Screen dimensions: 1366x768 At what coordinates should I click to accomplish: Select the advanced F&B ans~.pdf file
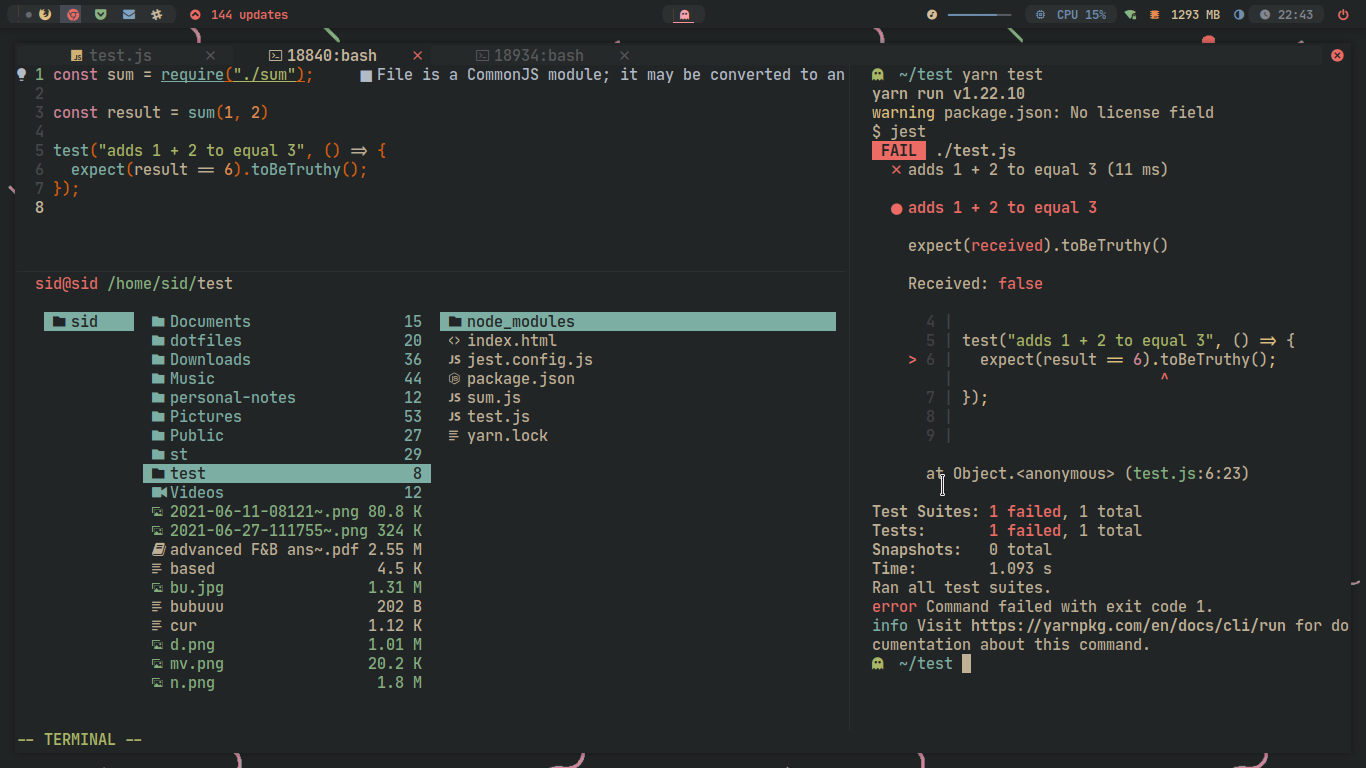click(287, 550)
